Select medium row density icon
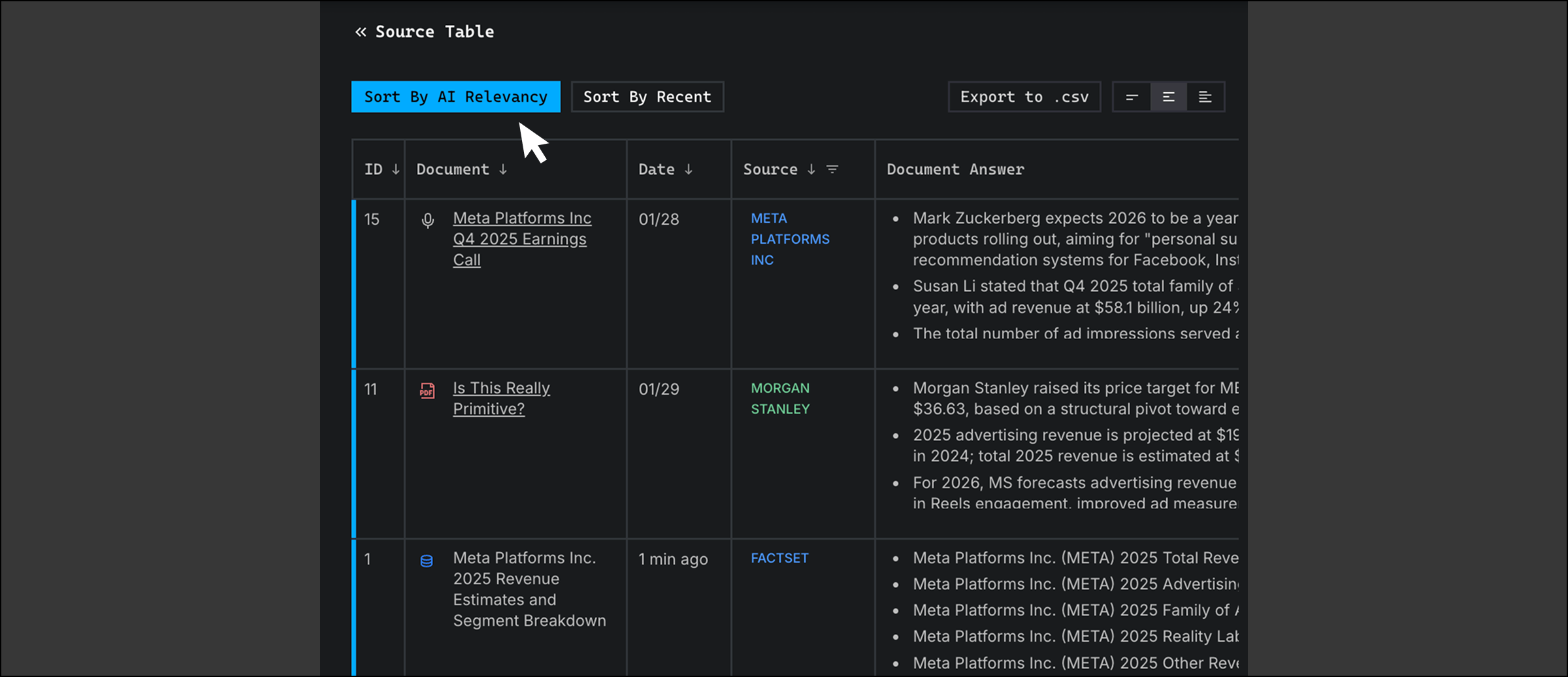The height and width of the screenshot is (677, 1568). pyautogui.click(x=1168, y=97)
